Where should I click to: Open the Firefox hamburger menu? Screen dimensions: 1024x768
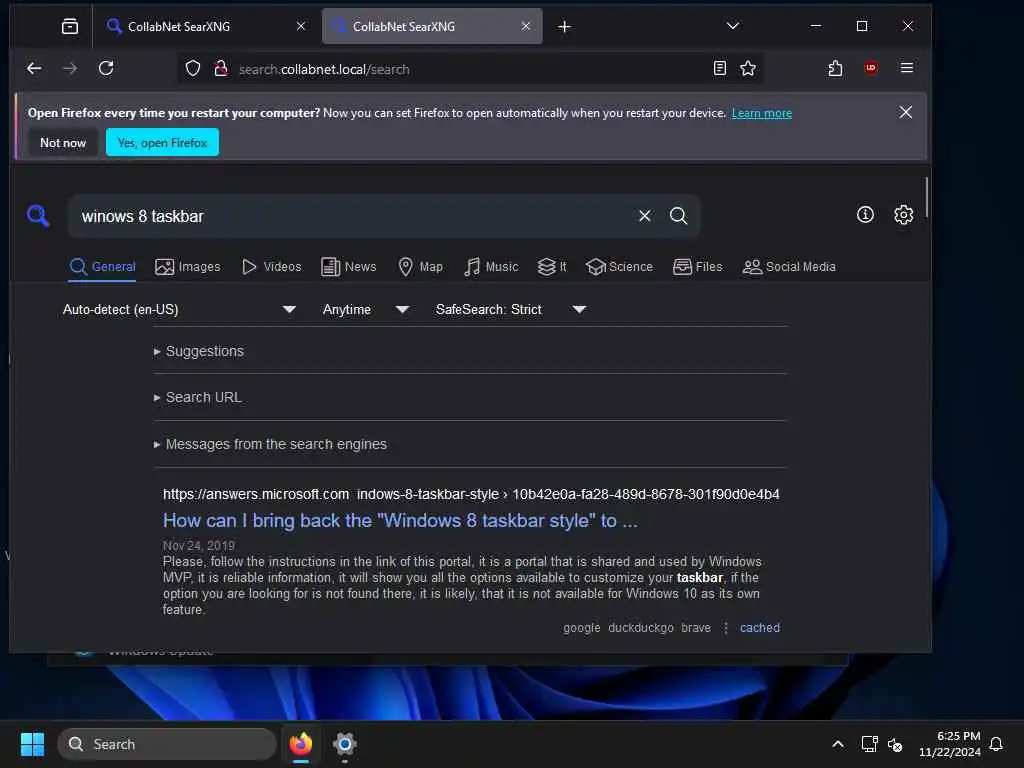tap(906, 68)
